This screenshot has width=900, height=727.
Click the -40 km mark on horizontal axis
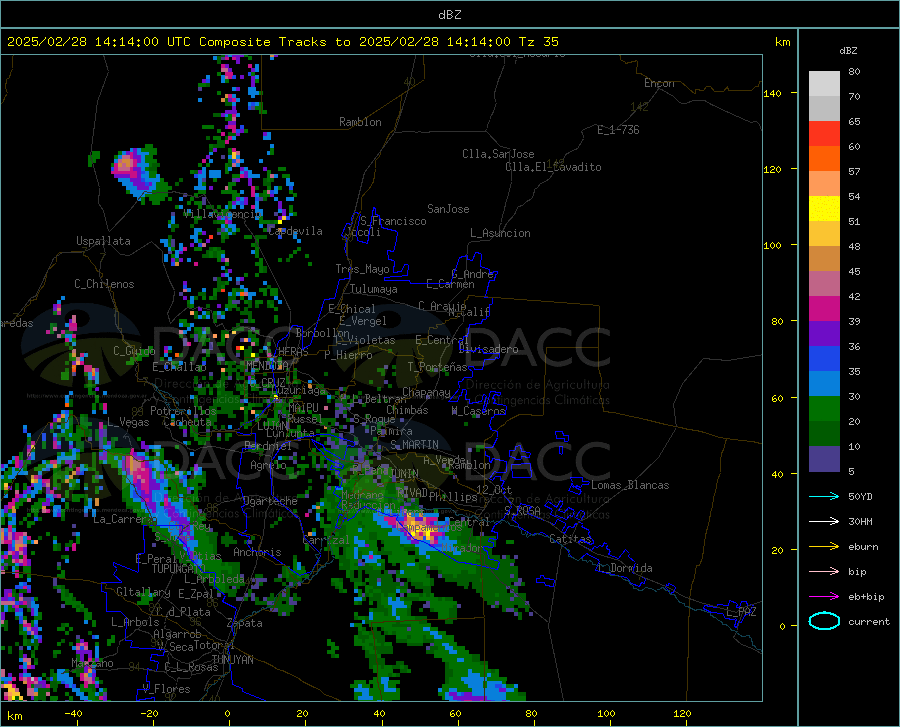[x=73, y=713]
